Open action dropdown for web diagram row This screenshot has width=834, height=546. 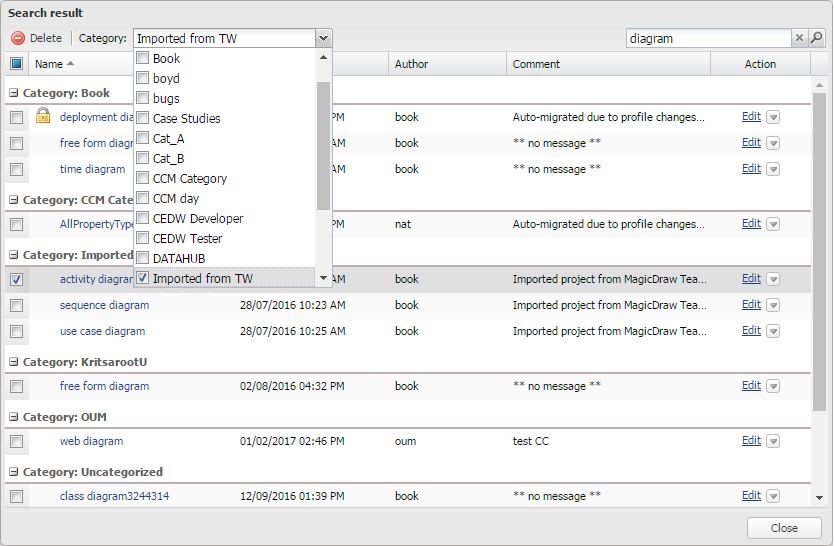coord(773,441)
